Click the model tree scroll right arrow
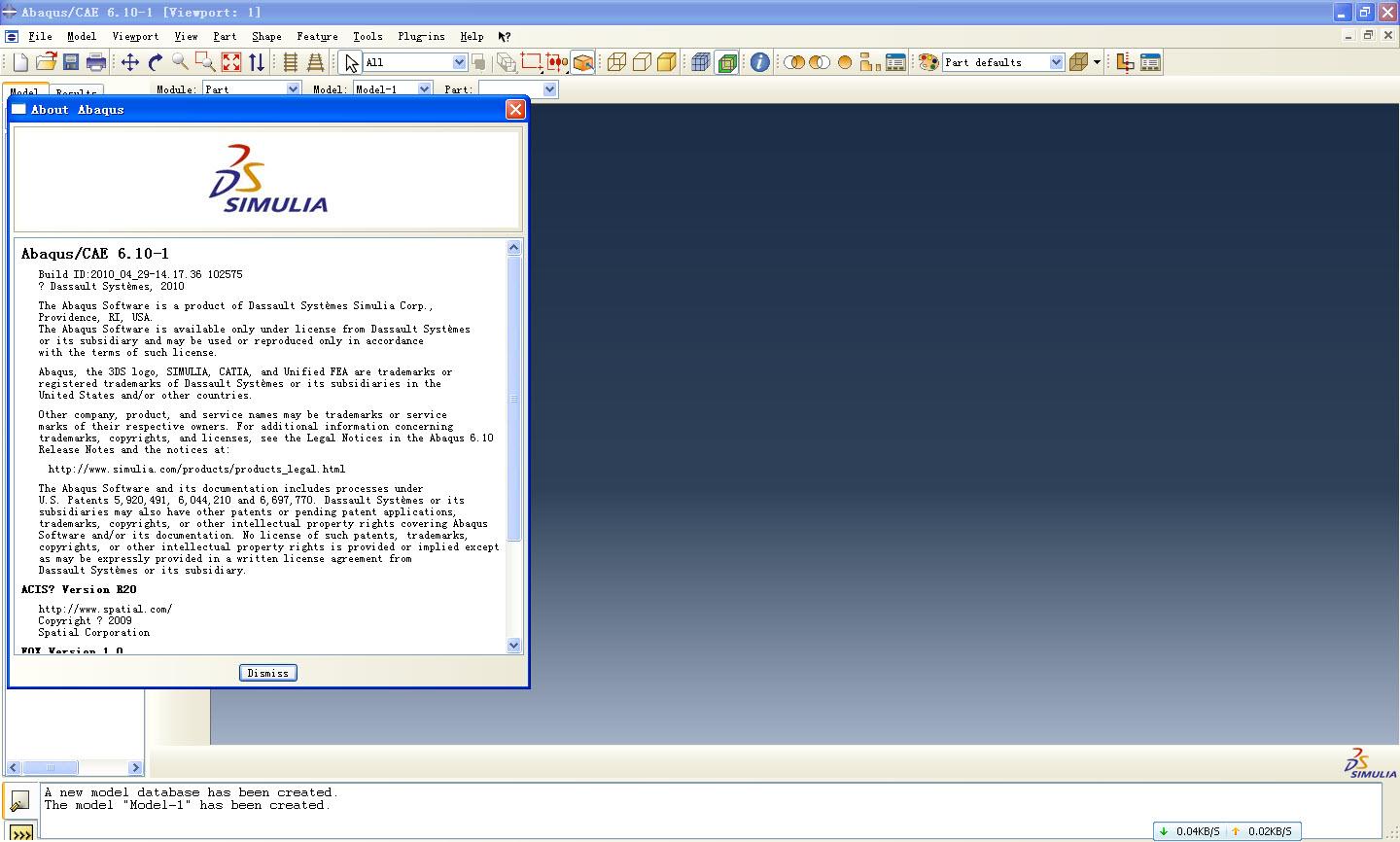This screenshot has height=842, width=1400. tap(135, 767)
